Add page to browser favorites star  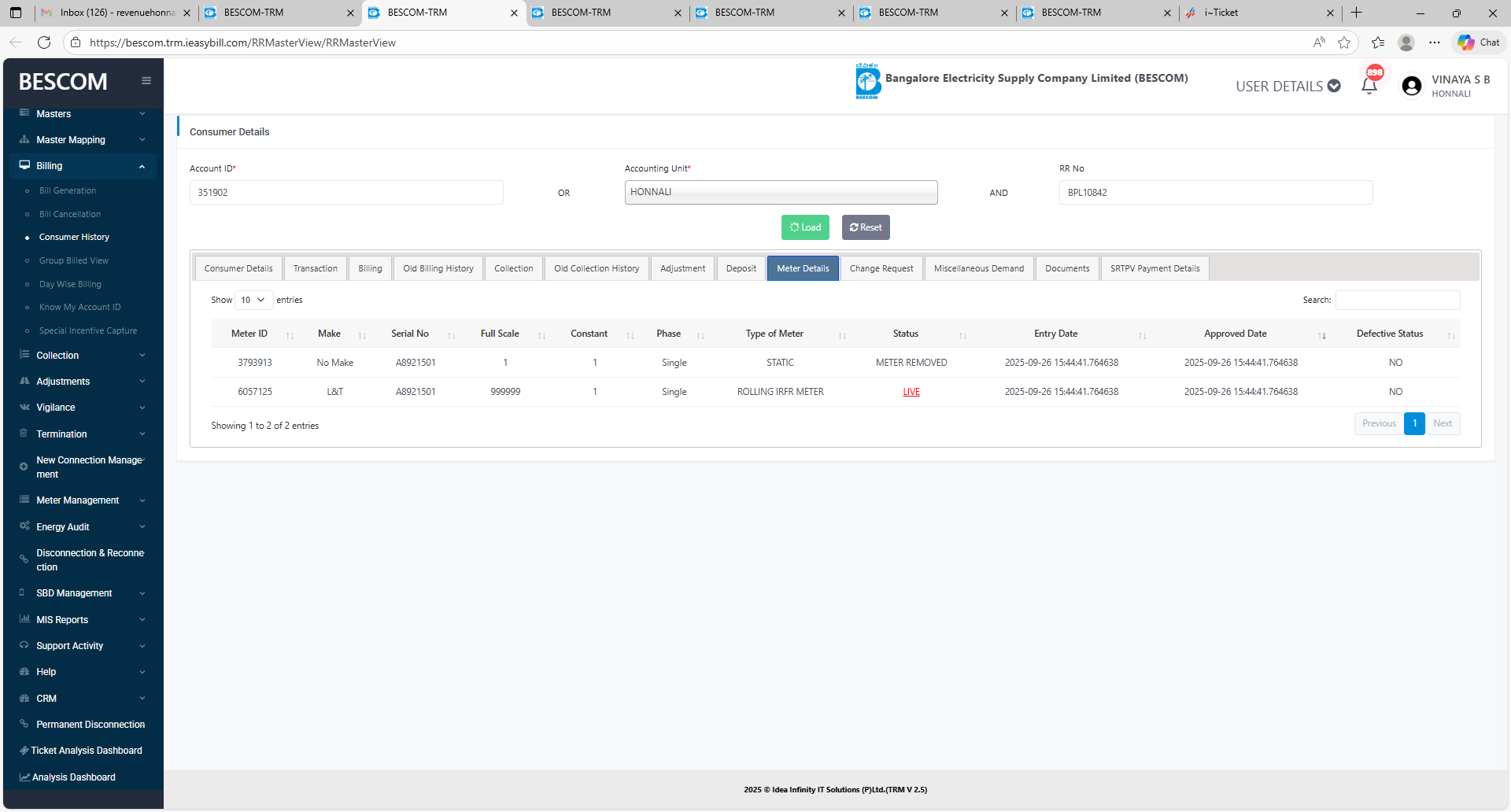click(x=1344, y=42)
